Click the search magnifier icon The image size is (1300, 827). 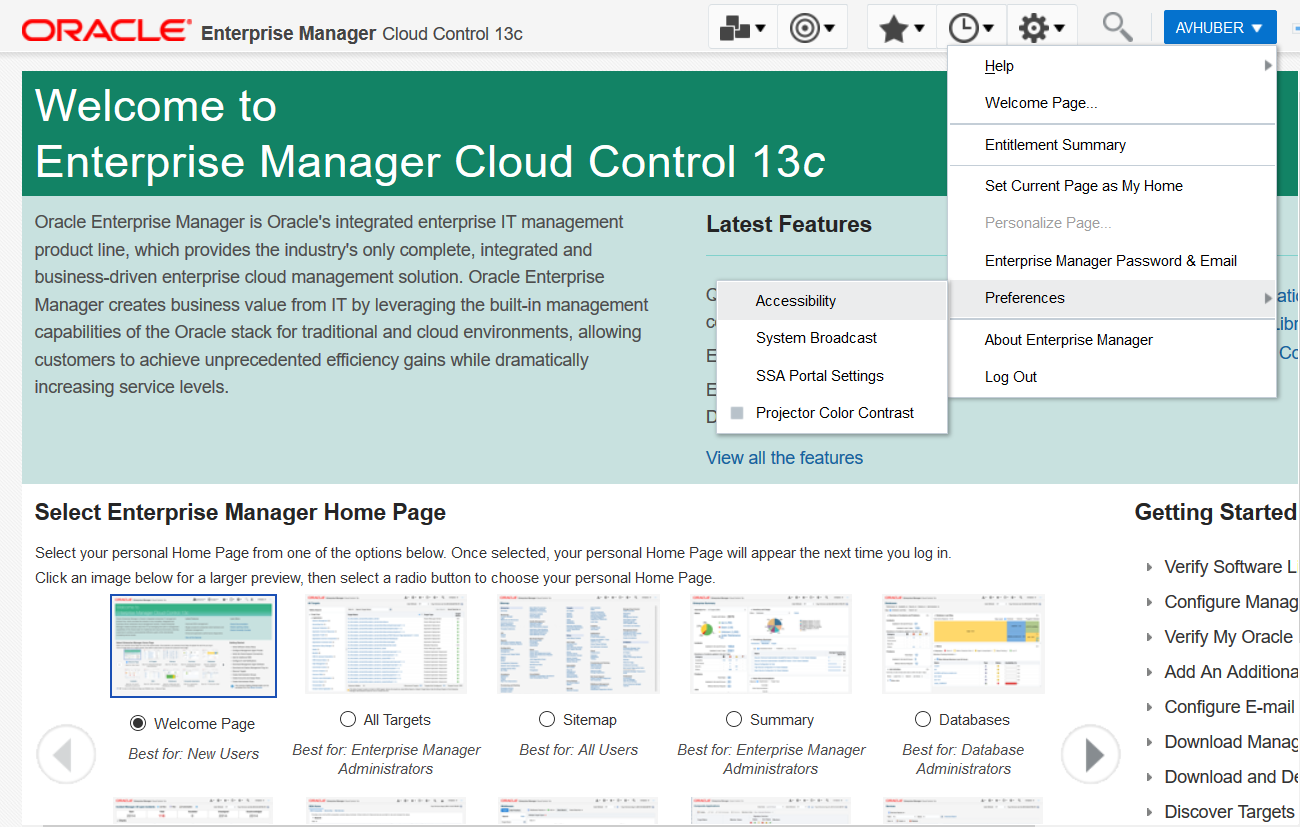1117,27
